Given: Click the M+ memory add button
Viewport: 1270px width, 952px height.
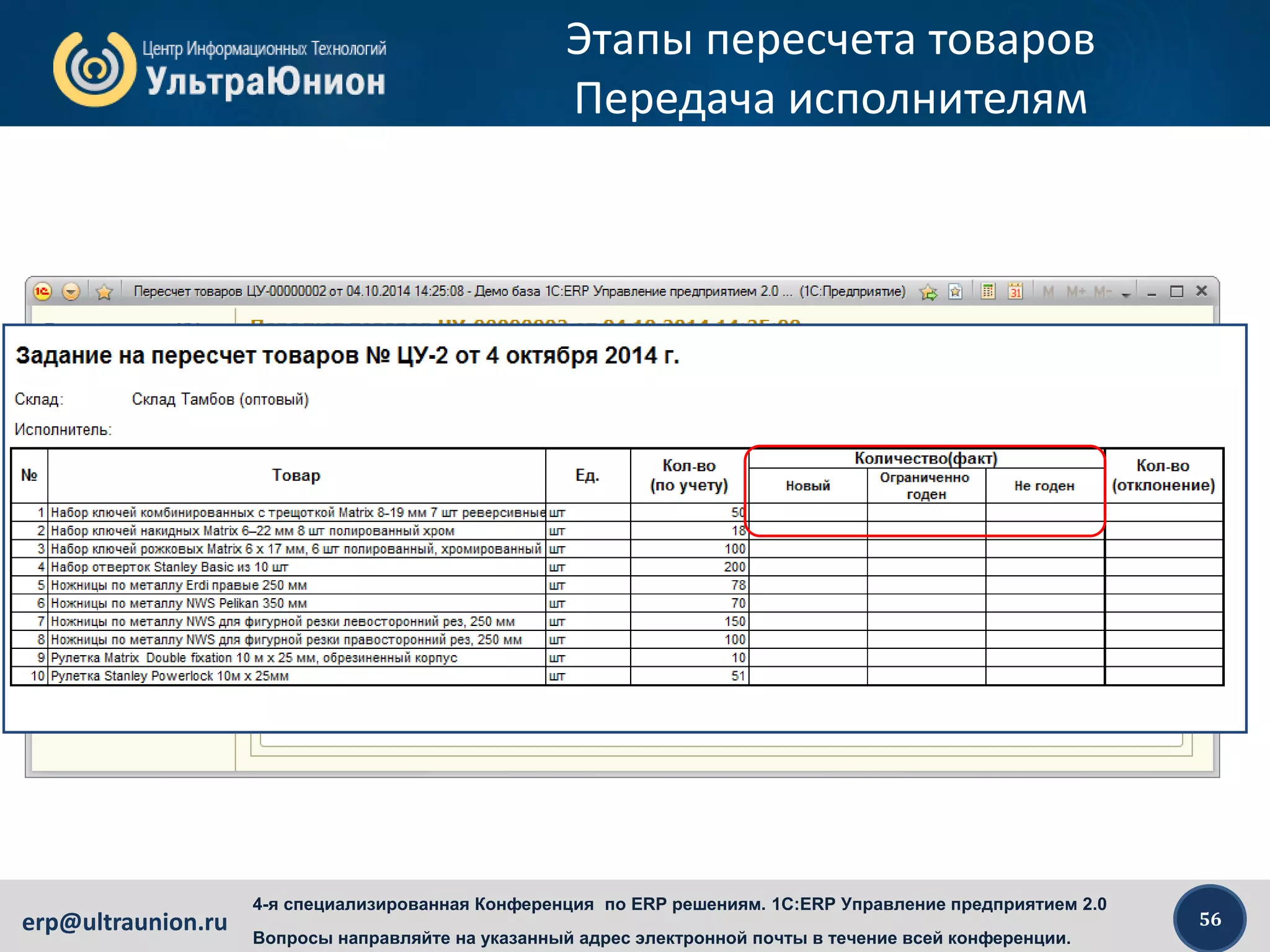Looking at the screenshot, I should pos(1075,291).
